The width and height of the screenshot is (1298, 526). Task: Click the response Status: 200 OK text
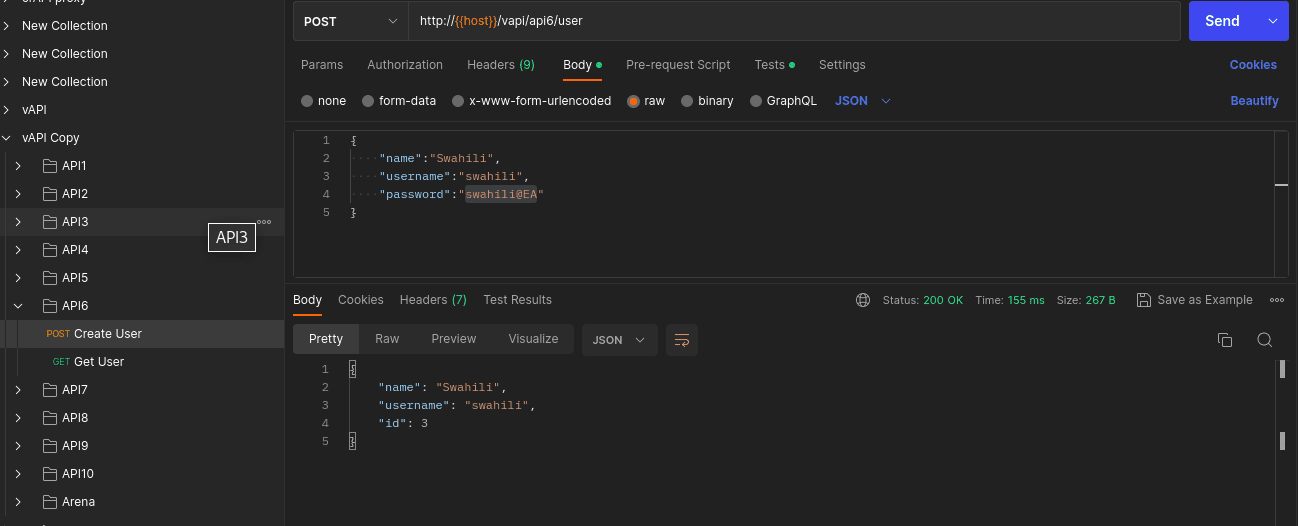click(923, 300)
